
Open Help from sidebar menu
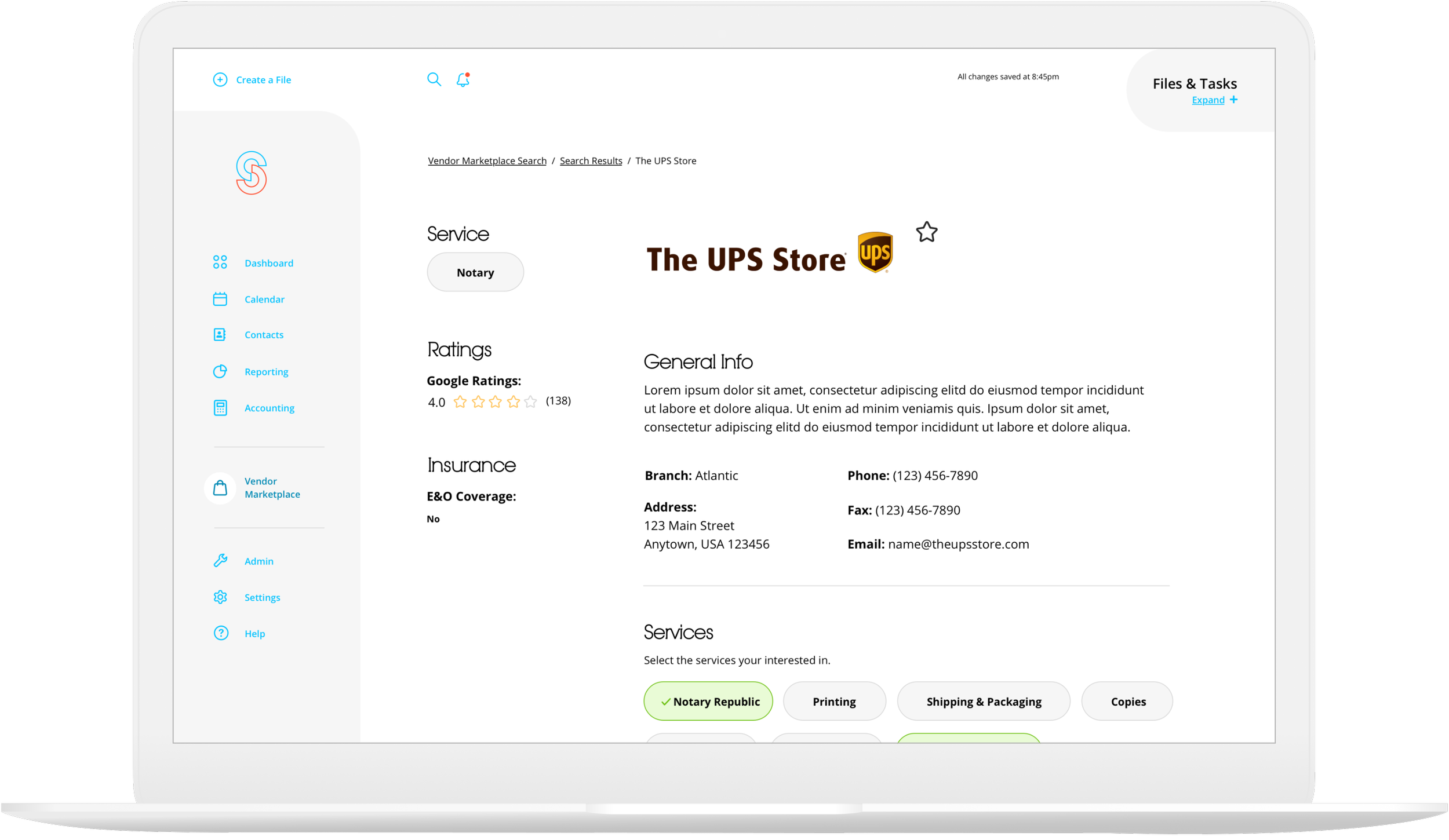(254, 633)
